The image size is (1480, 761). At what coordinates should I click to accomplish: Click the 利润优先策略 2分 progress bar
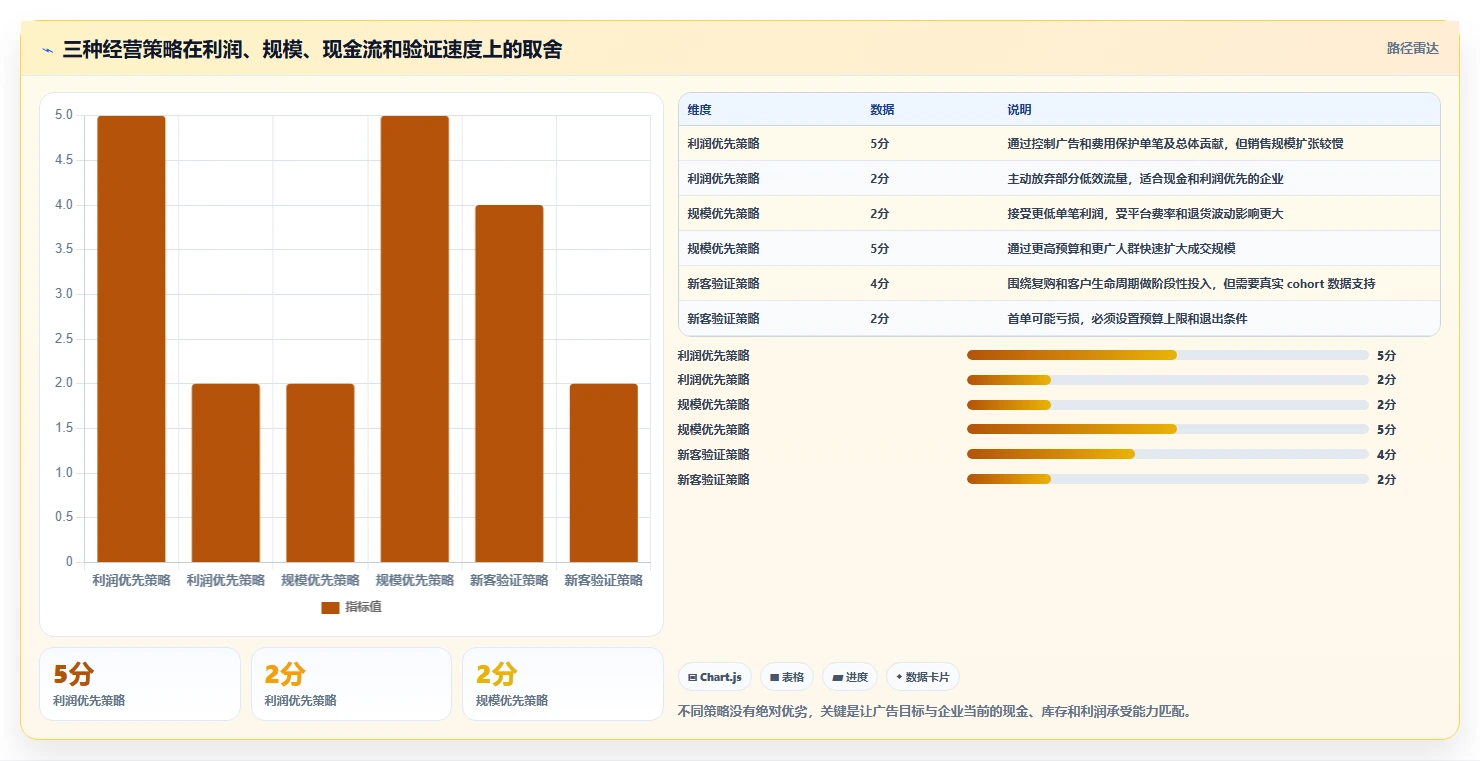1167,380
